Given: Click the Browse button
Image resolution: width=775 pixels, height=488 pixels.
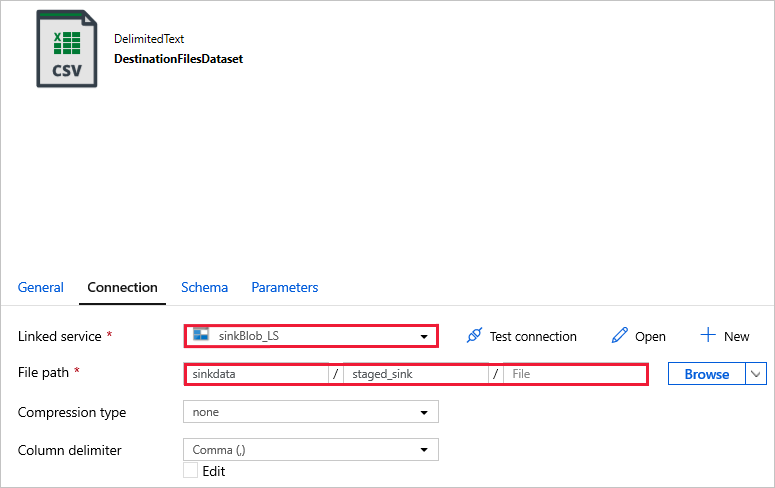Looking at the screenshot, I should coord(706,374).
